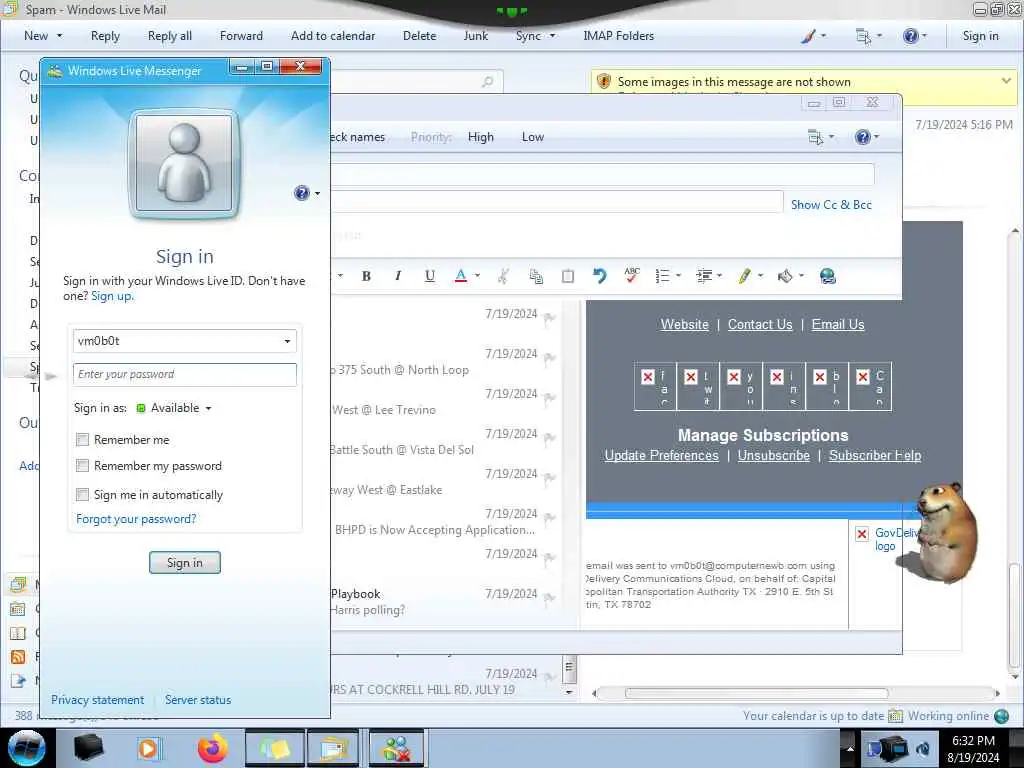Viewport: 1024px width, 768px height.
Task: Open IMAP Folders
Action: (618, 36)
